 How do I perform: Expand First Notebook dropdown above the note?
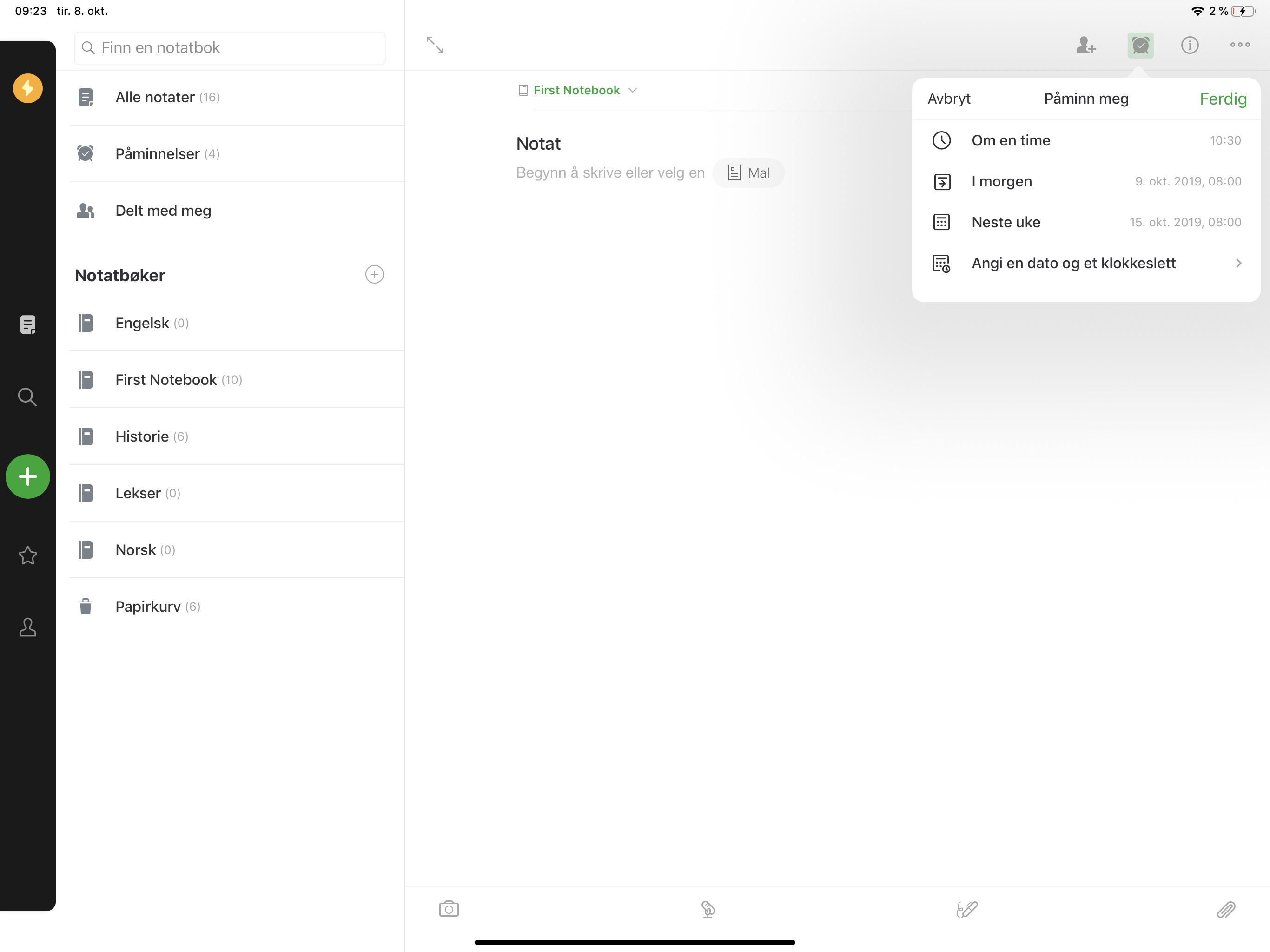[x=577, y=90]
